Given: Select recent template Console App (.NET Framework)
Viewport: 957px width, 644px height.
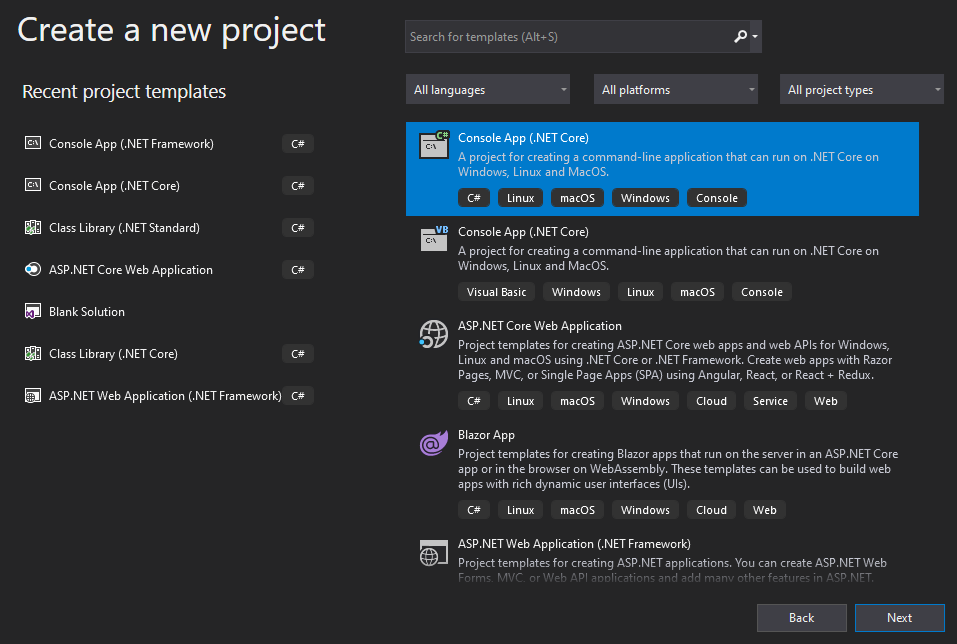Looking at the screenshot, I should coord(131,144).
